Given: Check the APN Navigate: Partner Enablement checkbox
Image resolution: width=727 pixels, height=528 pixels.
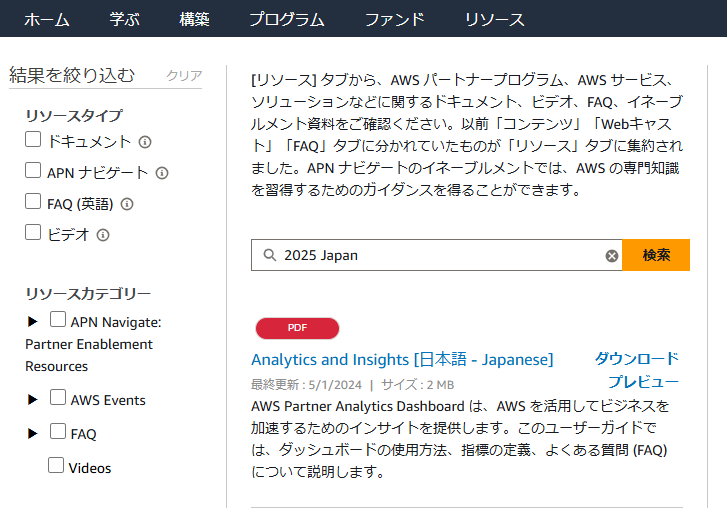Looking at the screenshot, I should pyautogui.click(x=58, y=319).
